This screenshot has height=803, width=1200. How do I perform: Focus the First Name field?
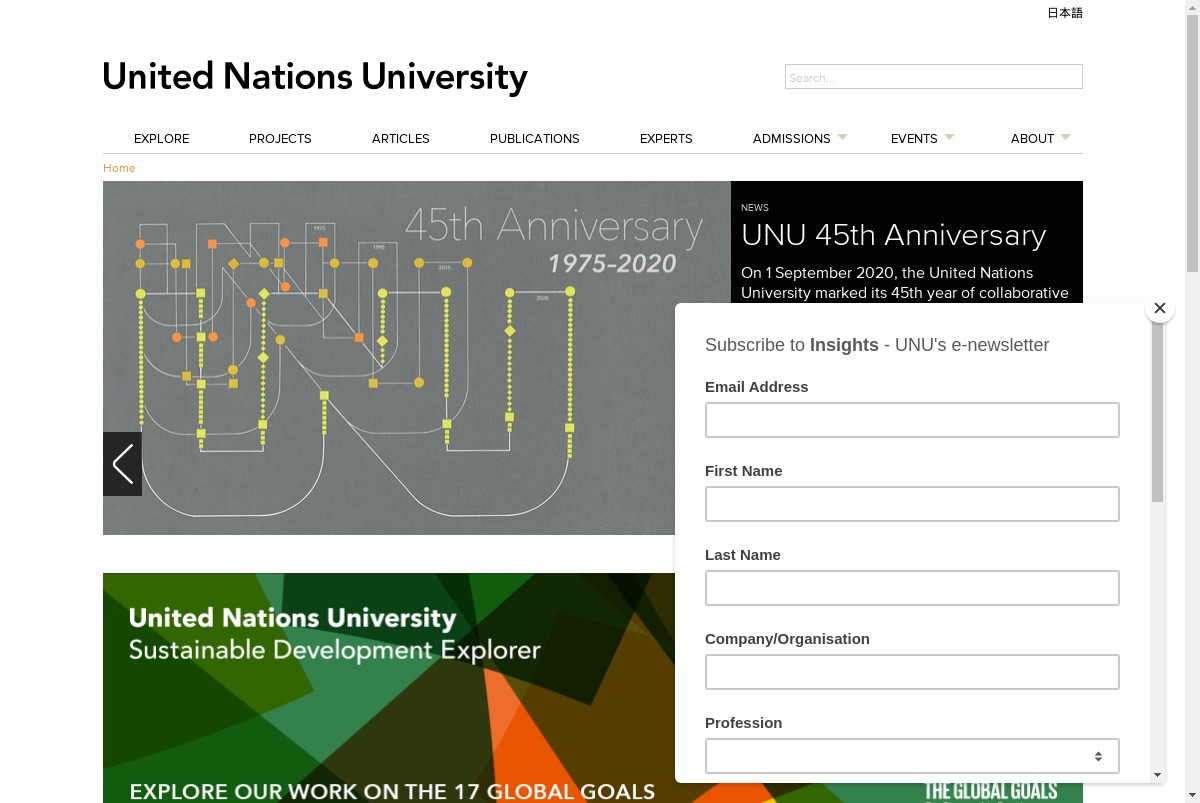pos(912,504)
